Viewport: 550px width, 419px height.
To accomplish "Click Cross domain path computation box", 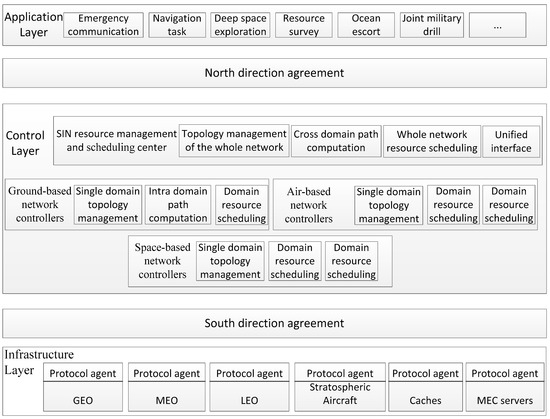I will 336,141.
